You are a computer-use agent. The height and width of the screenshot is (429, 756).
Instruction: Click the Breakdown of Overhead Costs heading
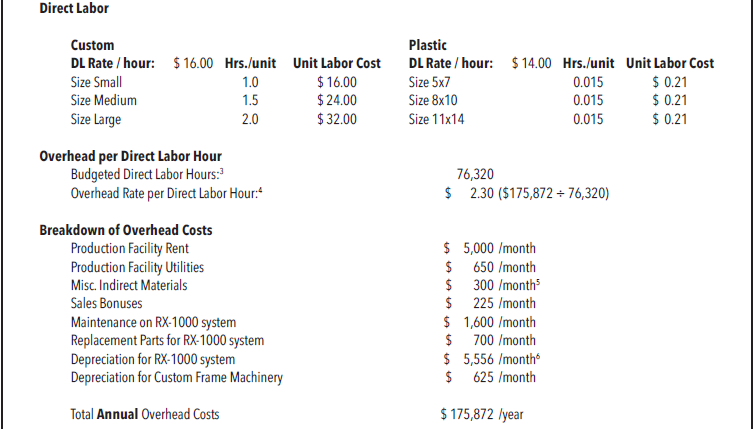(x=125, y=230)
